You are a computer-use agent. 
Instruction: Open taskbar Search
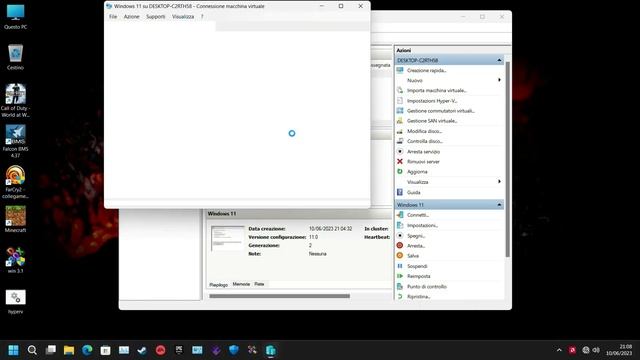[32, 350]
